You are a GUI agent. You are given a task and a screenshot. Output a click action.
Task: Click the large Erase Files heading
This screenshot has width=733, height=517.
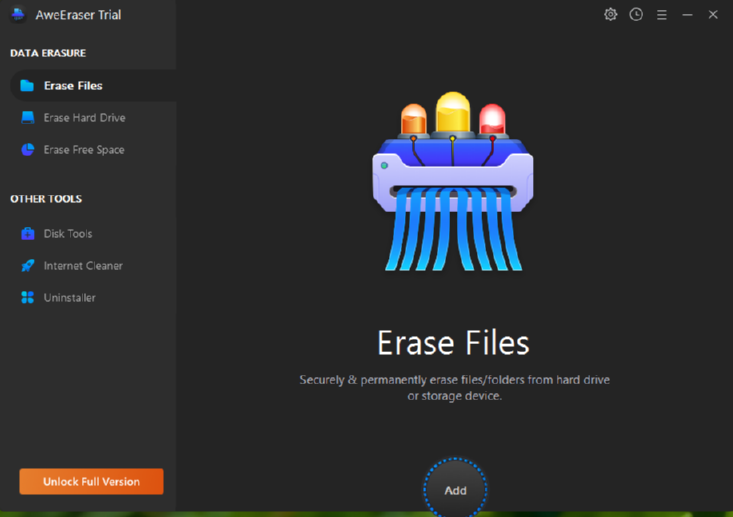point(453,343)
